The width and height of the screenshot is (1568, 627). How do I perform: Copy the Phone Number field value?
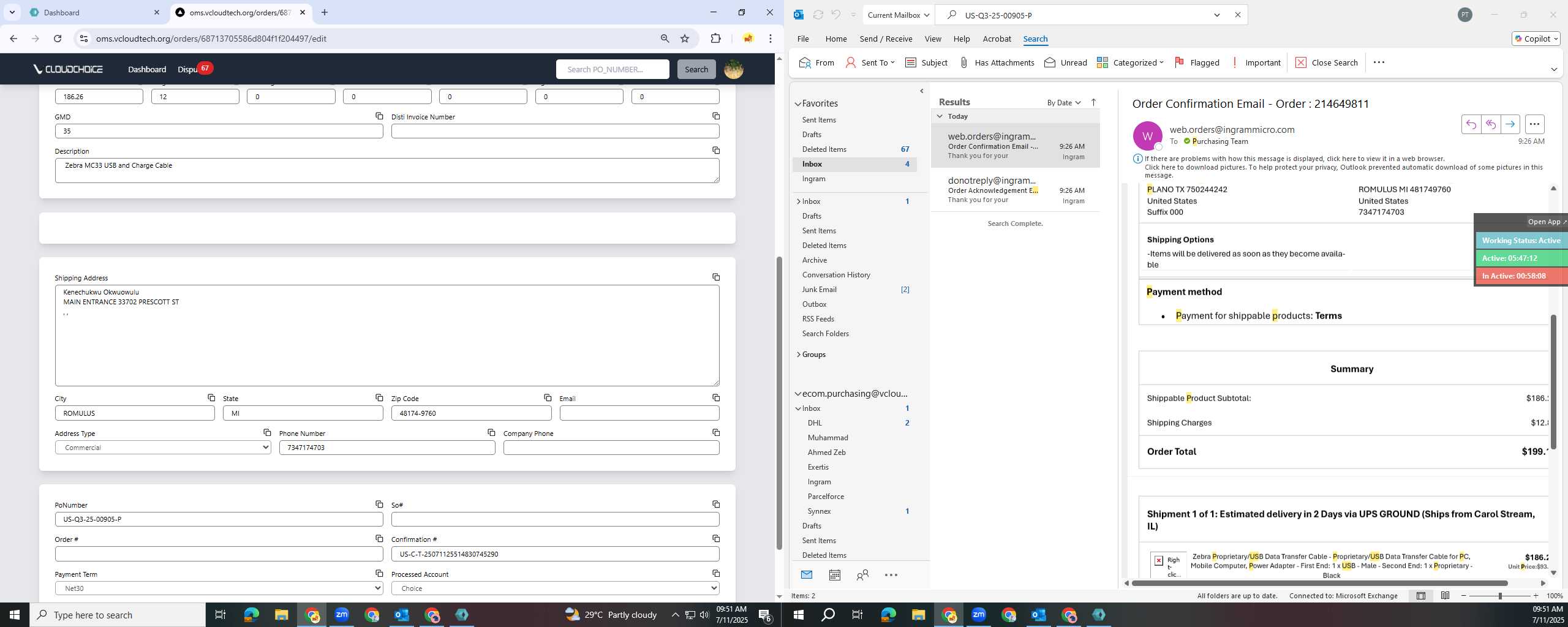pos(491,432)
